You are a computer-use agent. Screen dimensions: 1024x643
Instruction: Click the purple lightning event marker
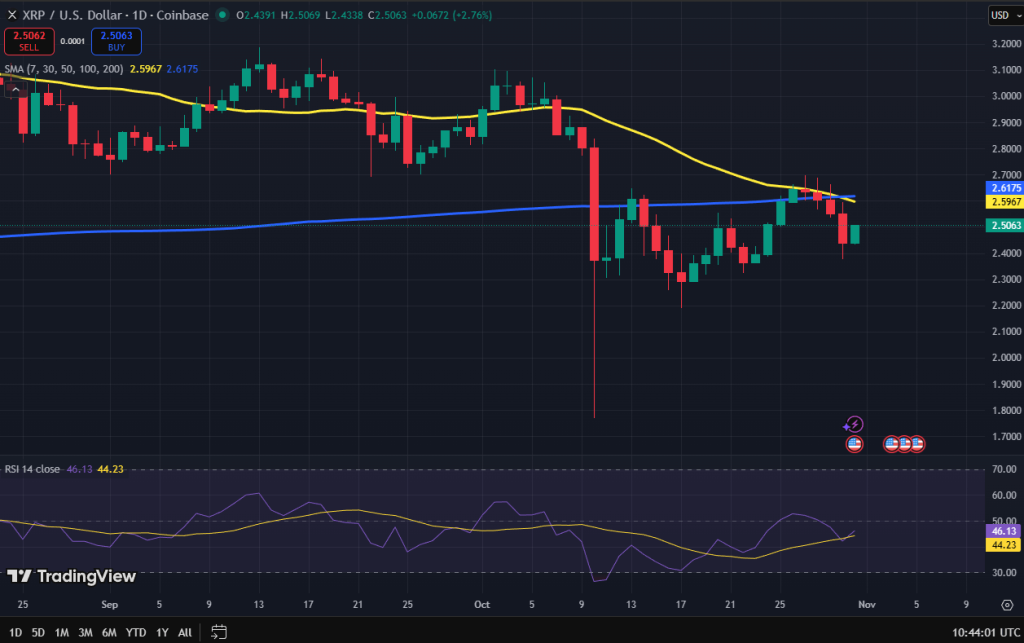[x=854, y=425]
